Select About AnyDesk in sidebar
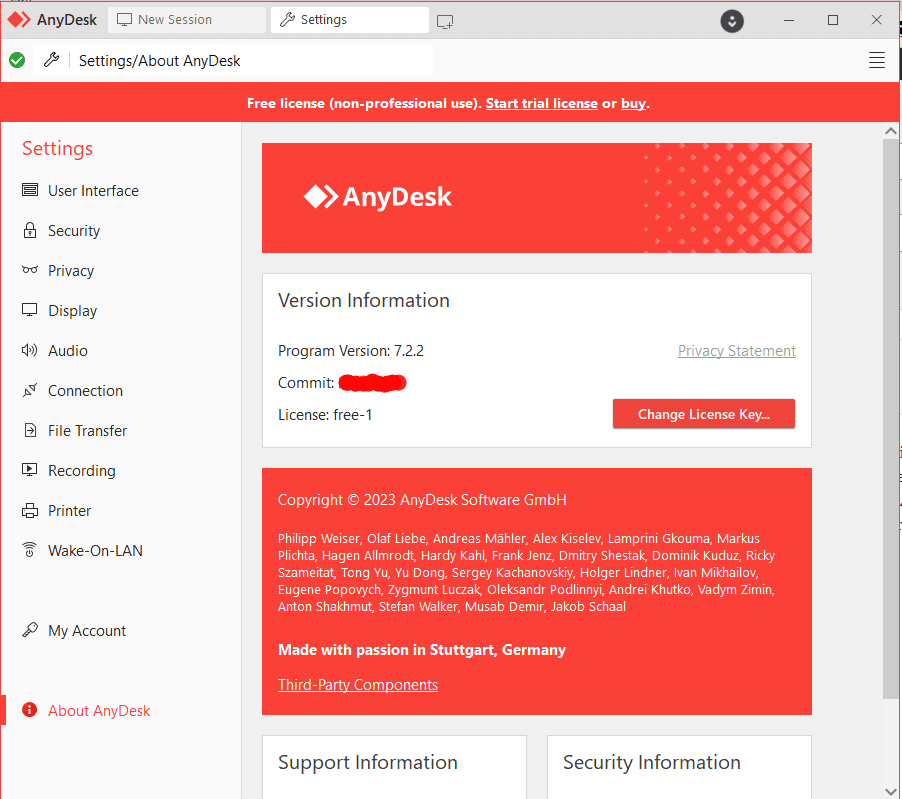The height and width of the screenshot is (799, 902). [99, 710]
